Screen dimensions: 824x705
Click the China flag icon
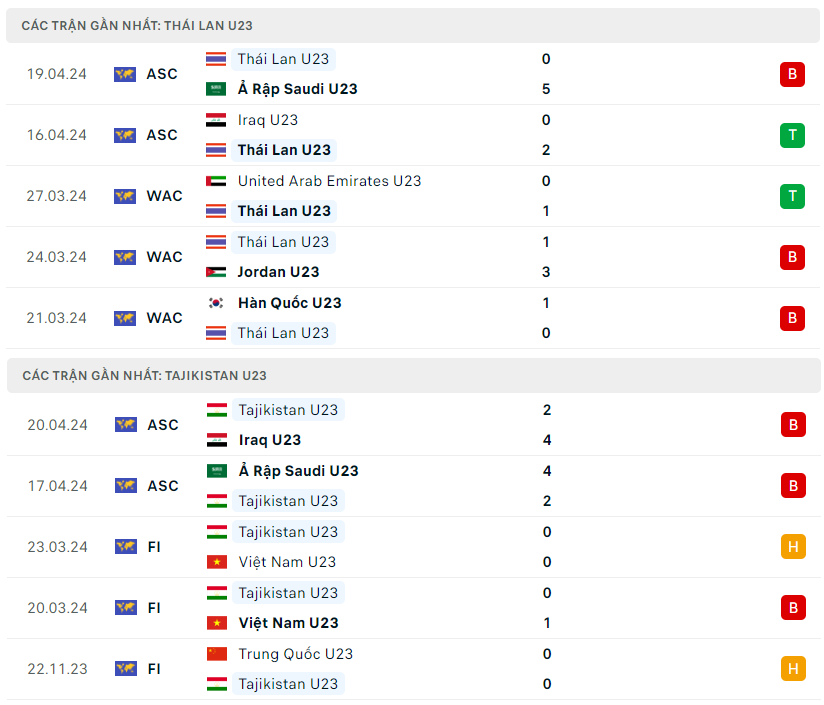tap(217, 654)
